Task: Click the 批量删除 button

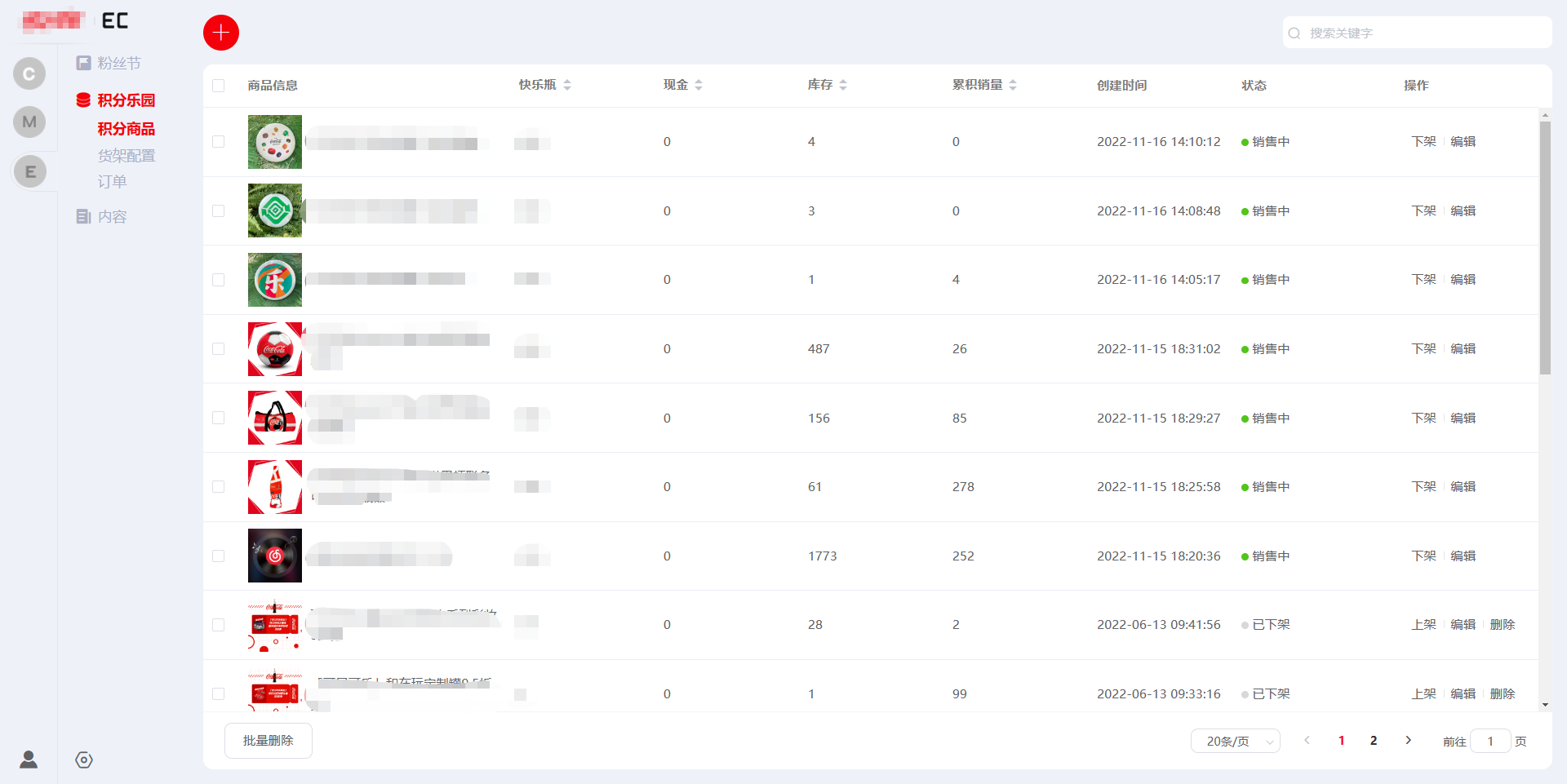Action: (x=268, y=741)
